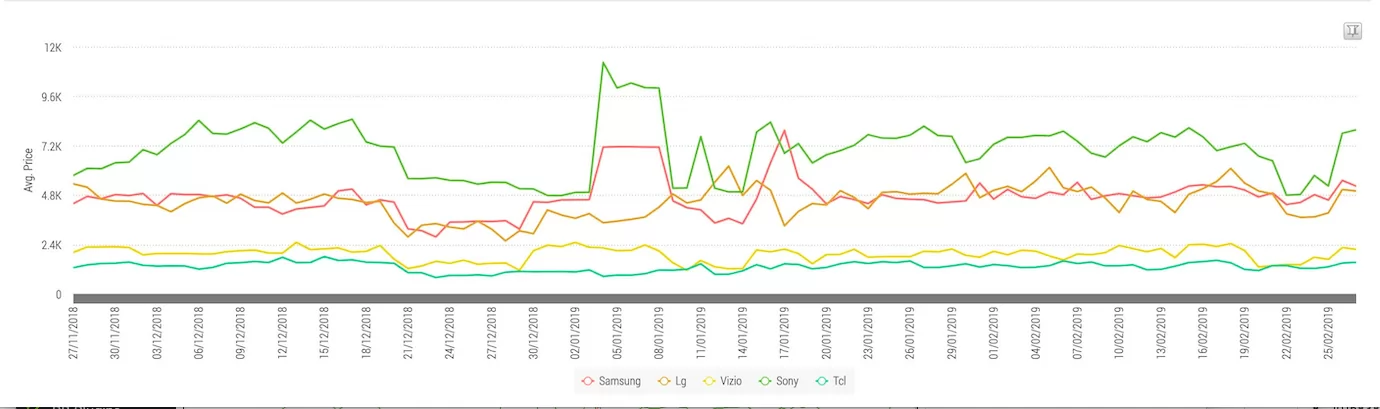1380x409 pixels.
Task: Click the 12K label on the y-axis
Action: tap(51, 48)
